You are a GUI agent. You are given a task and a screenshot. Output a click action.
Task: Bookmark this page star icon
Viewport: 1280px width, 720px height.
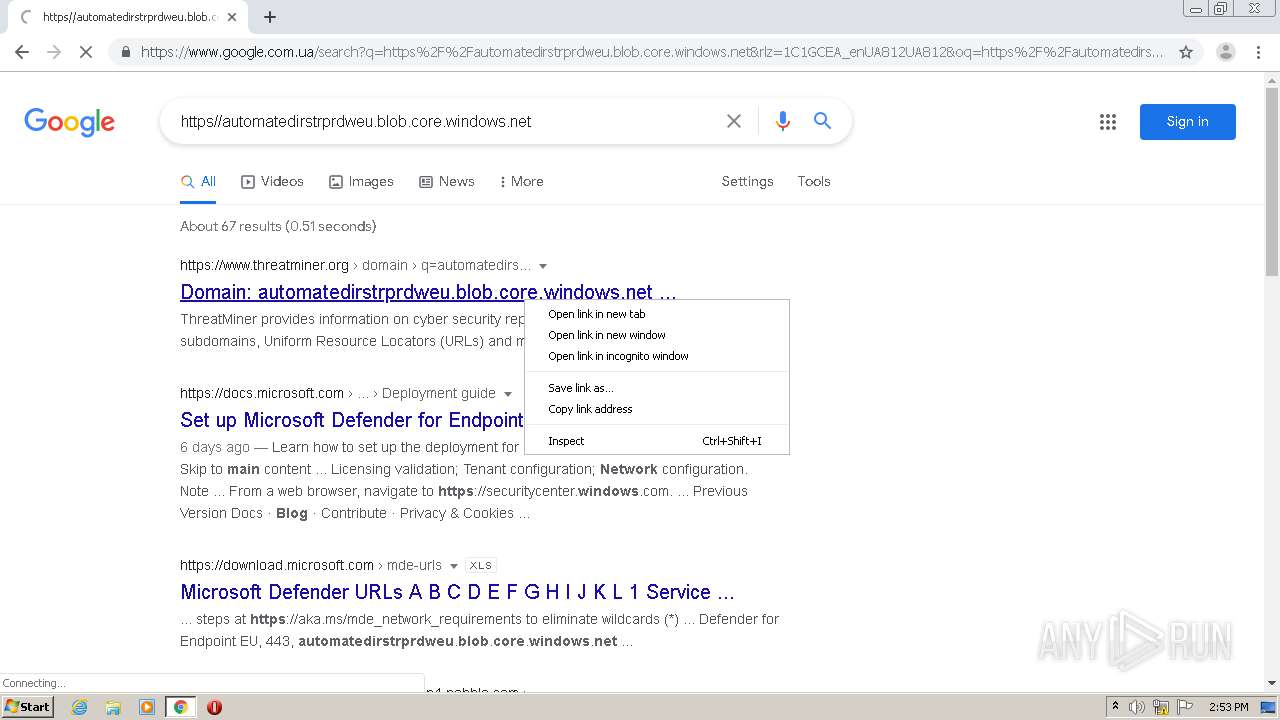click(x=1186, y=52)
